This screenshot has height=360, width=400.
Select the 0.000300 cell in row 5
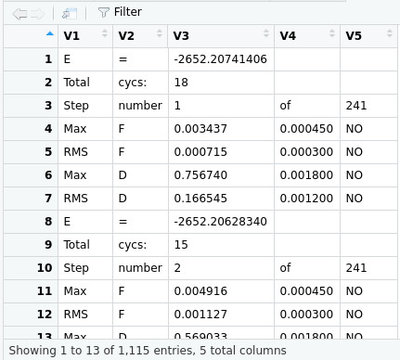tap(307, 152)
